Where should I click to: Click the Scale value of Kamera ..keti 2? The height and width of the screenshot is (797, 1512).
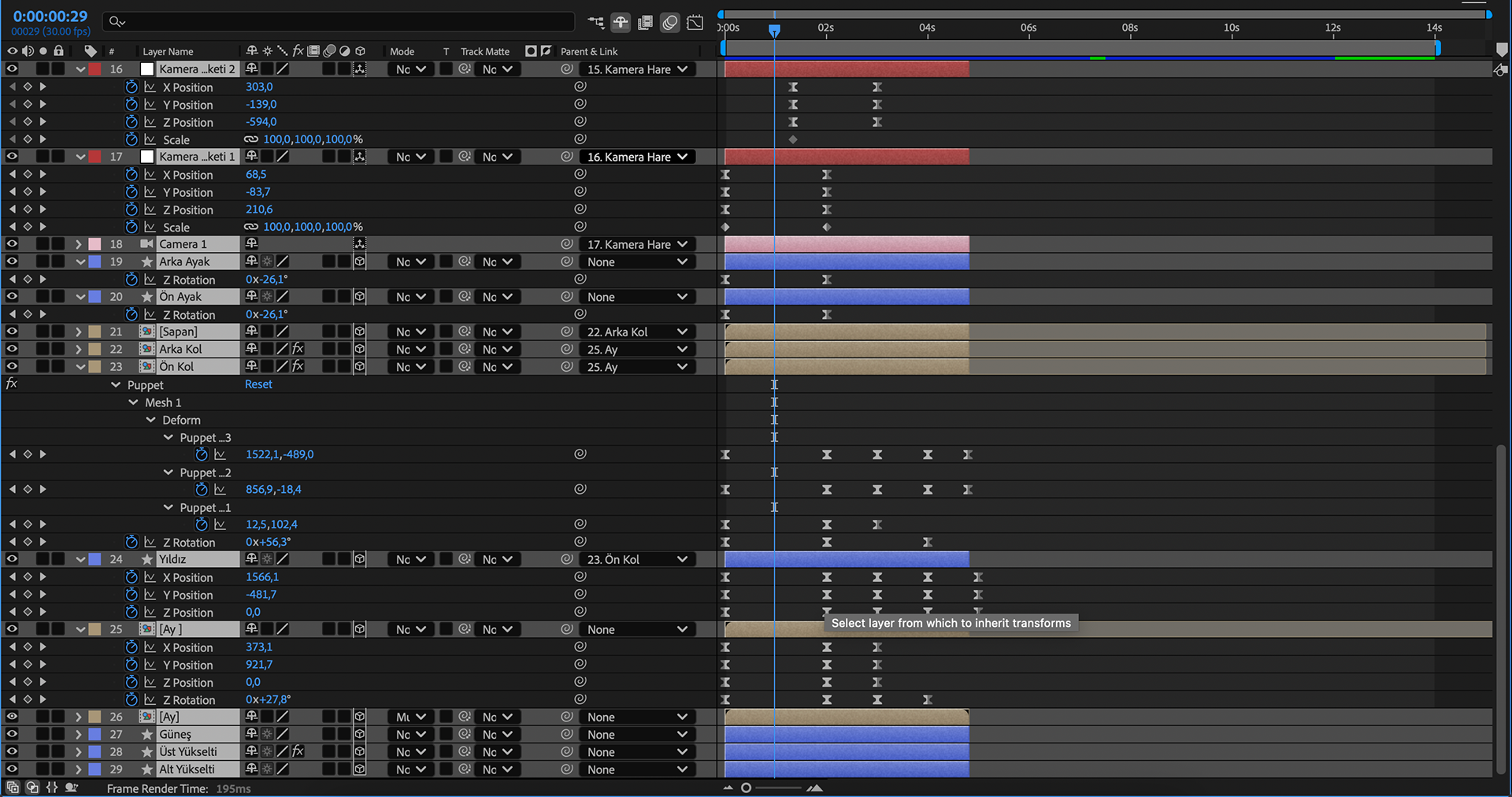pyautogui.click(x=313, y=139)
